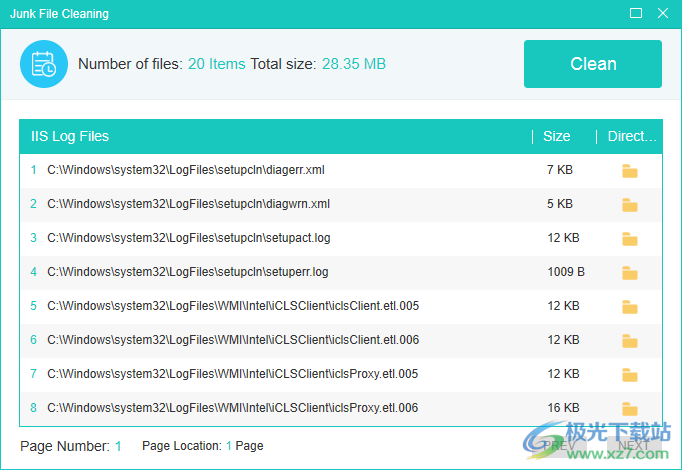Click the Clean button
The height and width of the screenshot is (470, 682).
(x=592, y=64)
